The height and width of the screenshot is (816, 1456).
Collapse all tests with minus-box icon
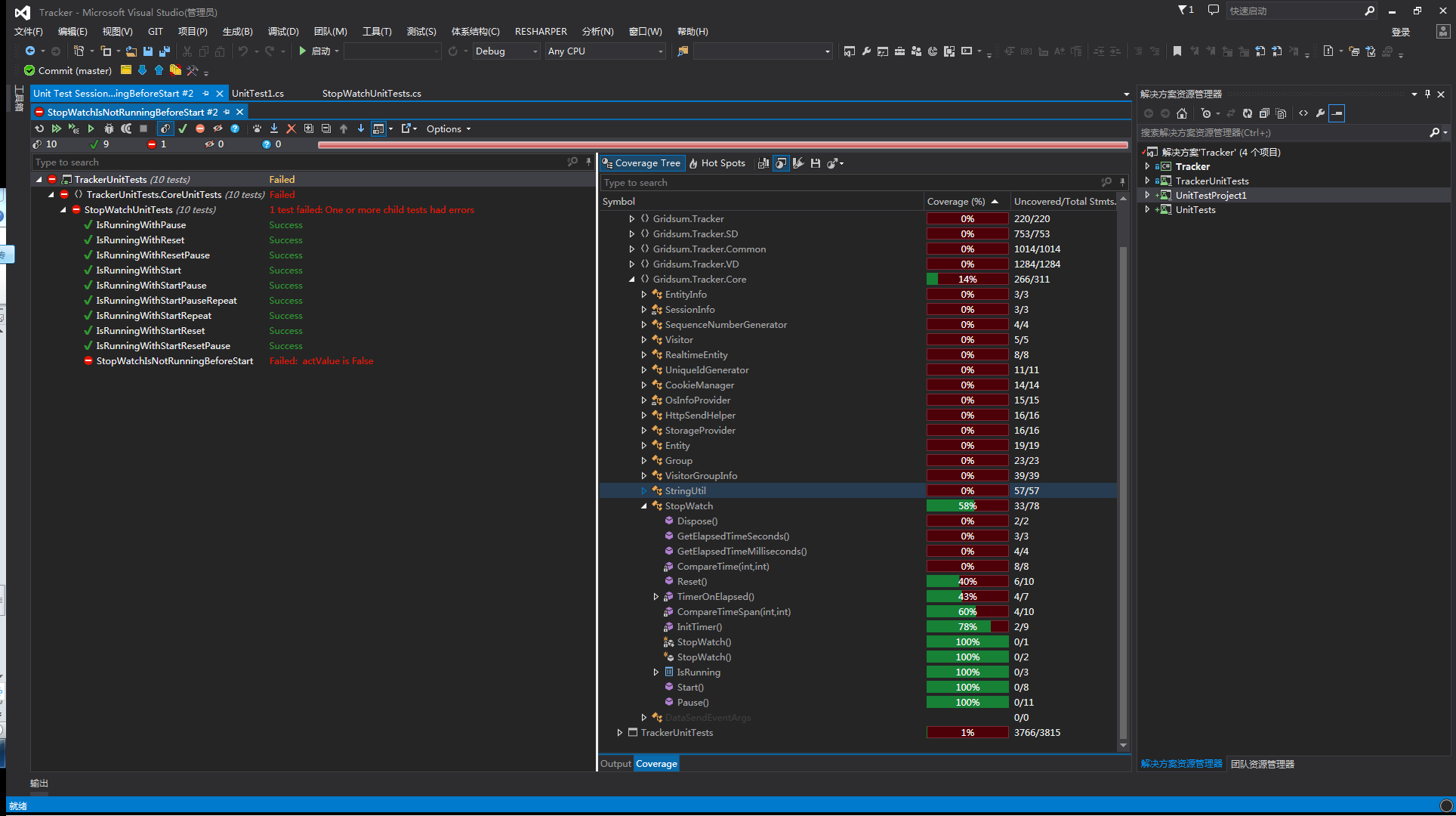326,128
